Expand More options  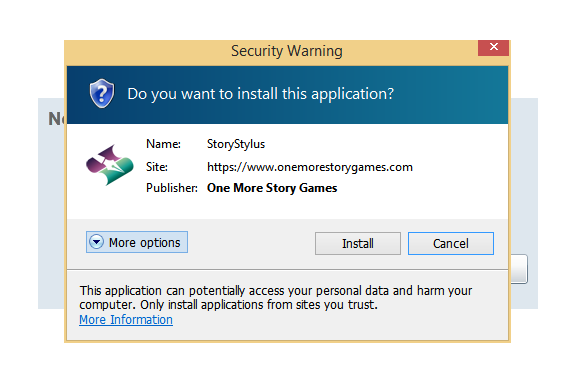(137, 242)
